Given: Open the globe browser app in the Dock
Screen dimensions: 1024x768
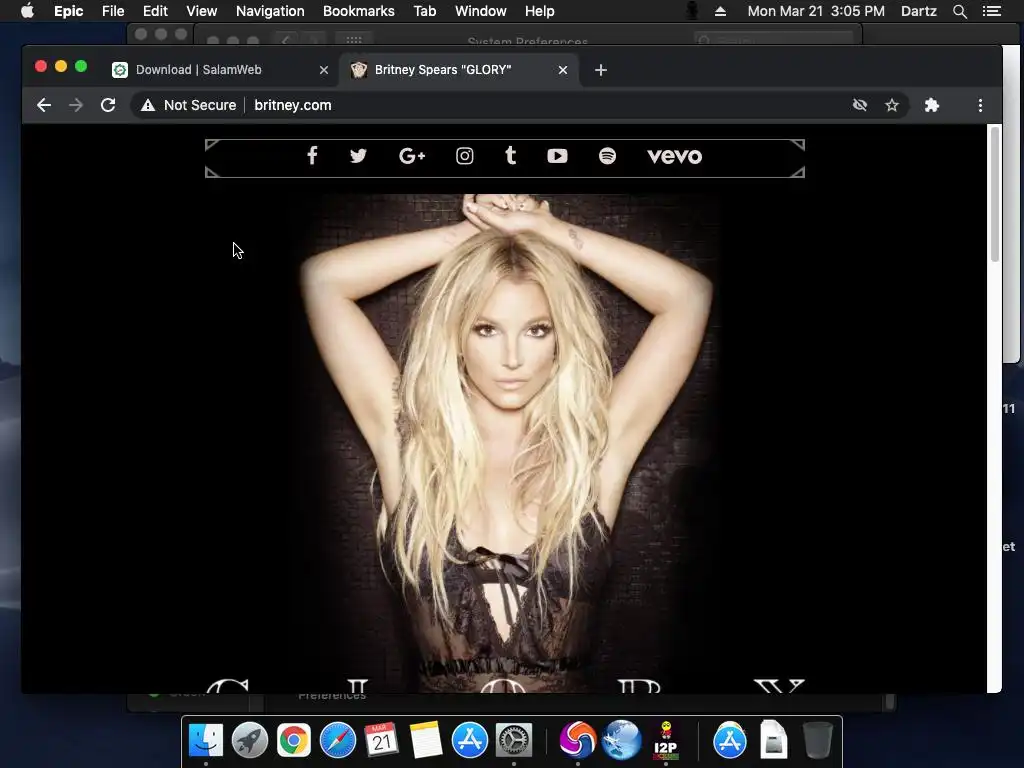Looking at the screenshot, I should [622, 740].
